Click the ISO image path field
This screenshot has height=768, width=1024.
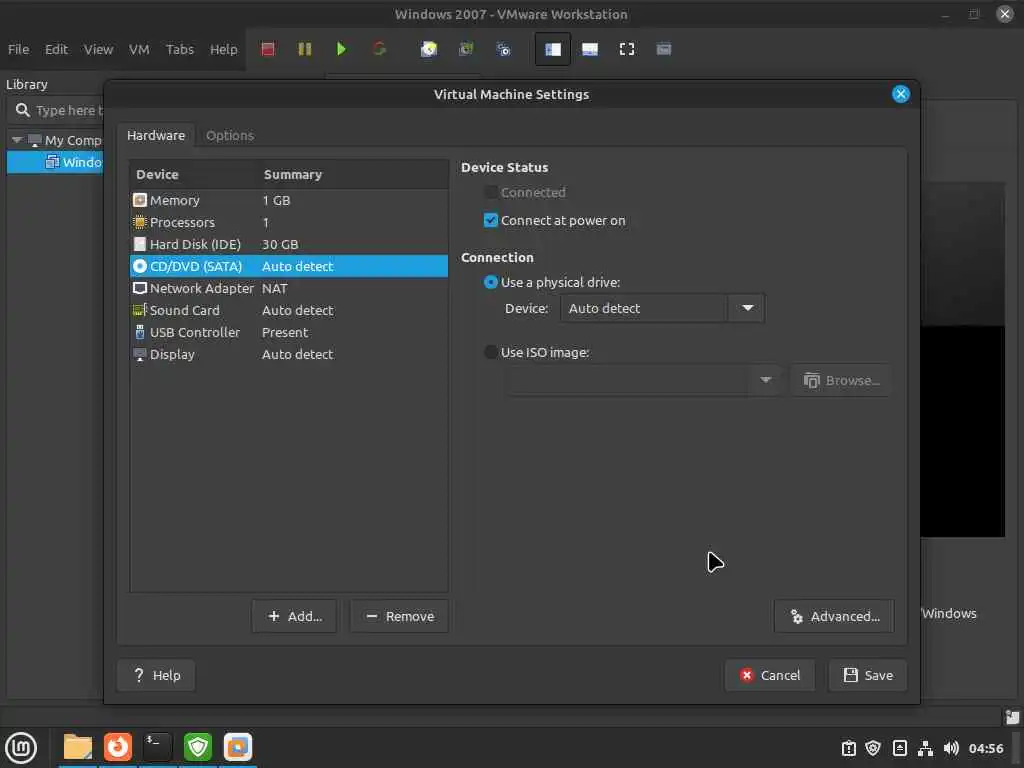[630, 380]
